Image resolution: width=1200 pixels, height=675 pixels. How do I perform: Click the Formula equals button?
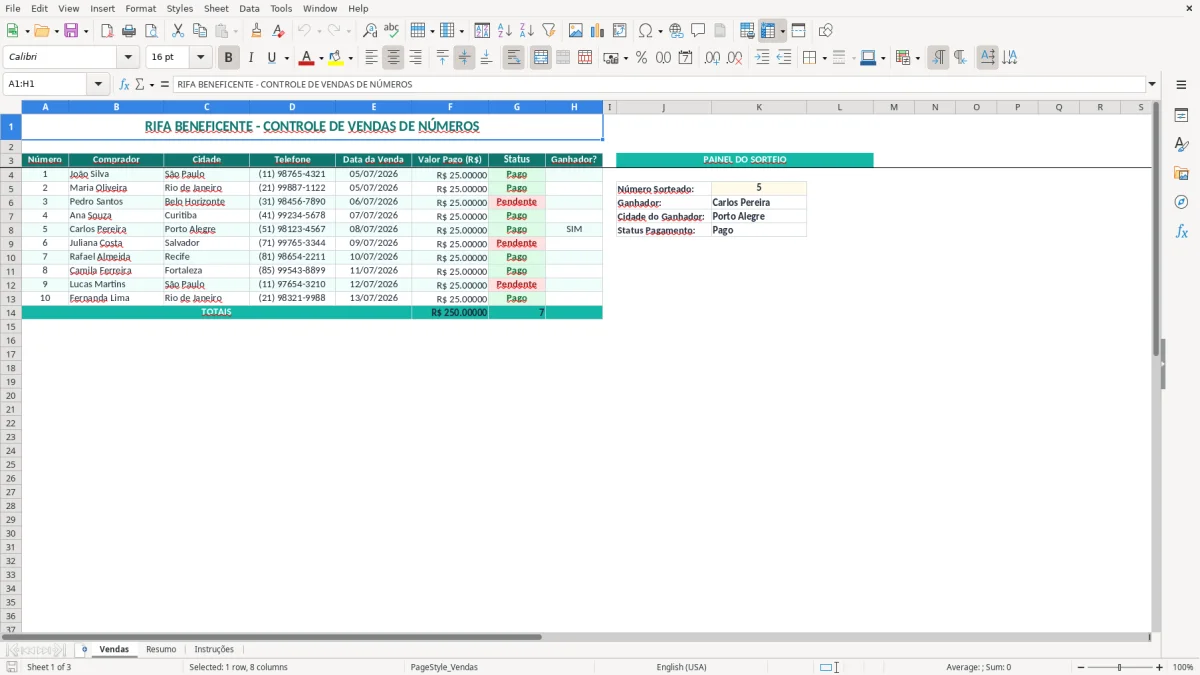(165, 85)
